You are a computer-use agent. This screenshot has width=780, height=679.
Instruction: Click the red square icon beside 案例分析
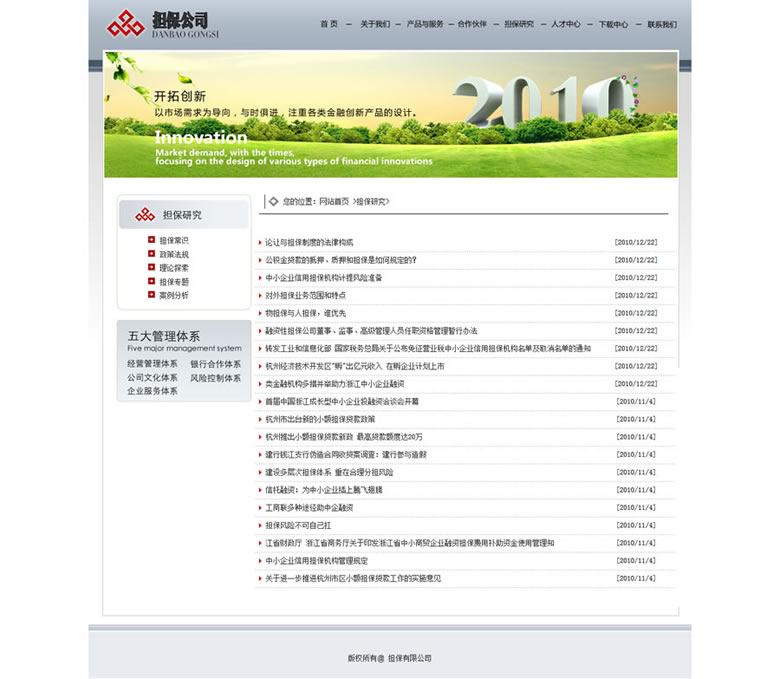pyautogui.click(x=152, y=295)
